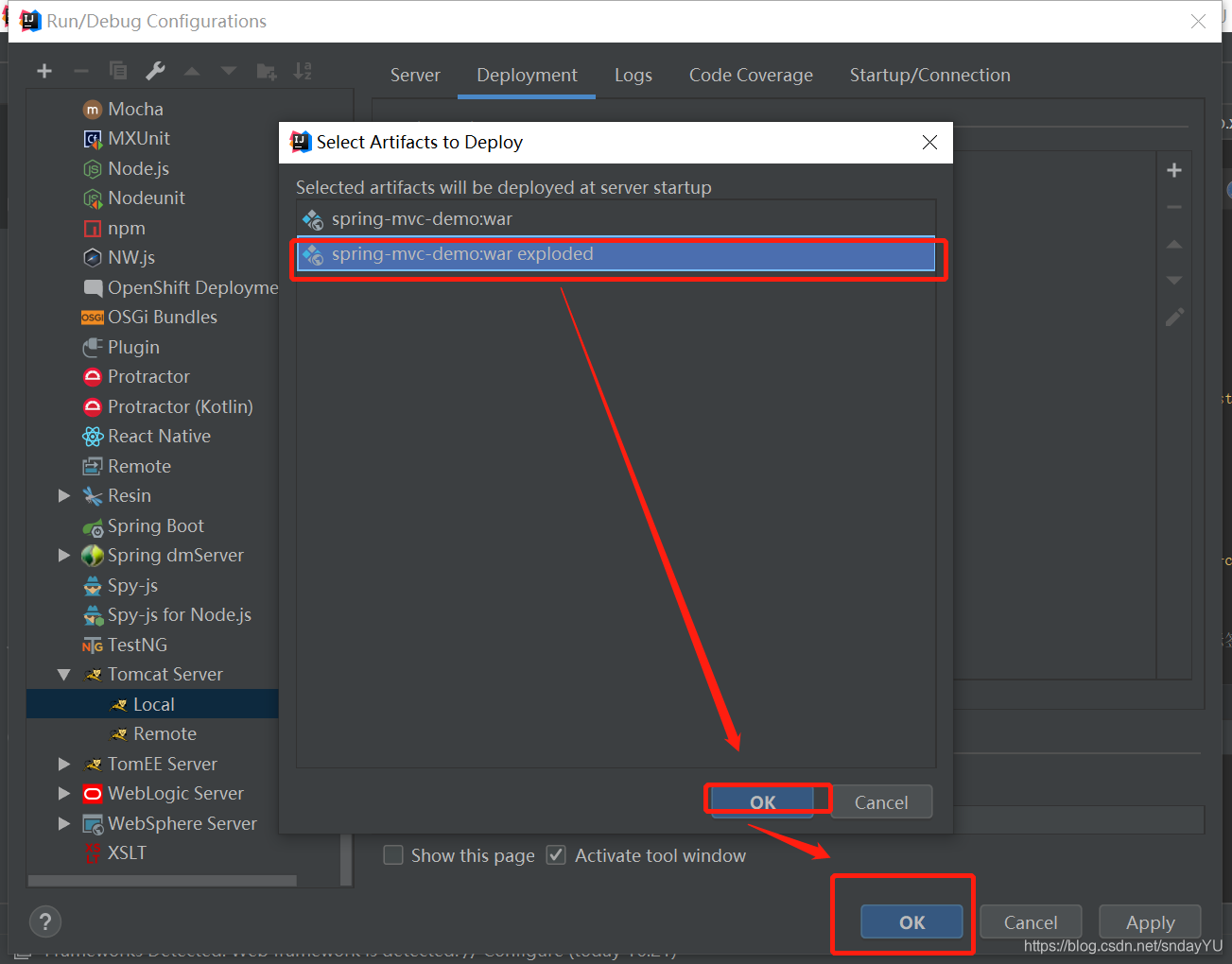
Task: Close the Select Artifacts to Deploy dialog
Action: tap(929, 142)
